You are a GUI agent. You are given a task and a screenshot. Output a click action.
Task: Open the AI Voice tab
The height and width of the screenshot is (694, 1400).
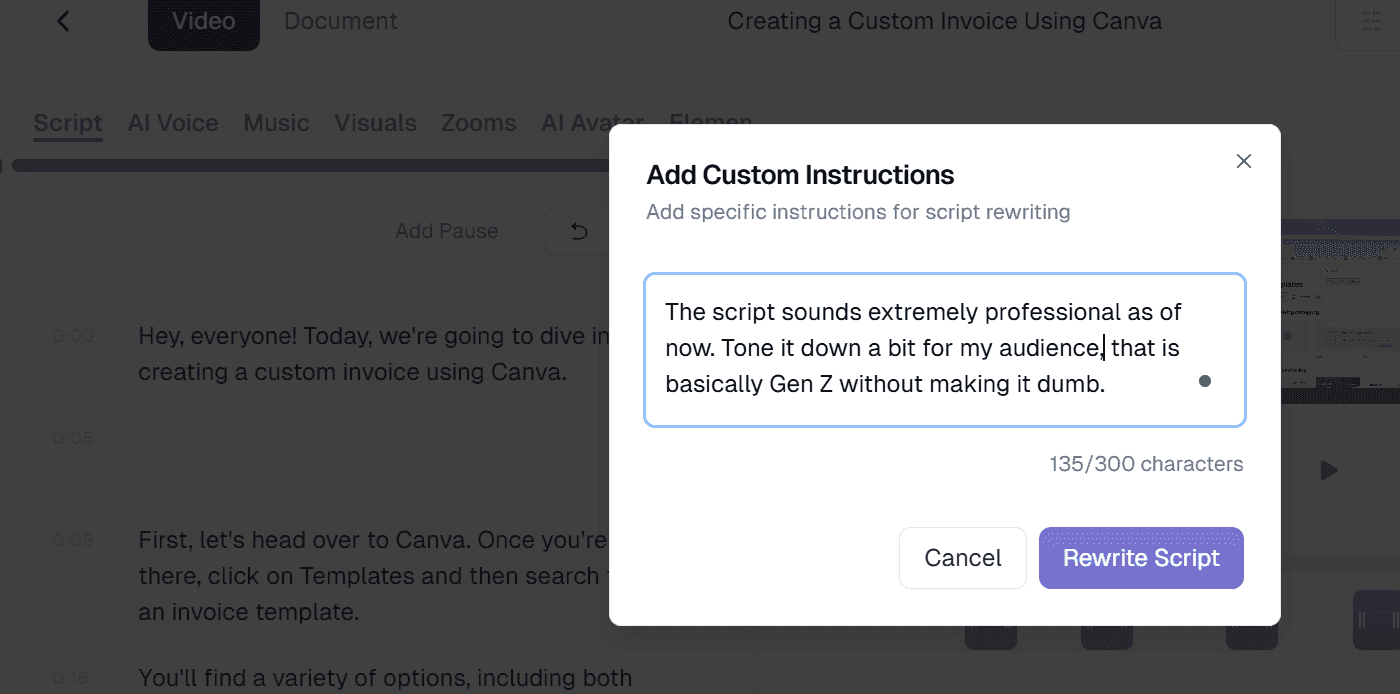pyautogui.click(x=172, y=122)
